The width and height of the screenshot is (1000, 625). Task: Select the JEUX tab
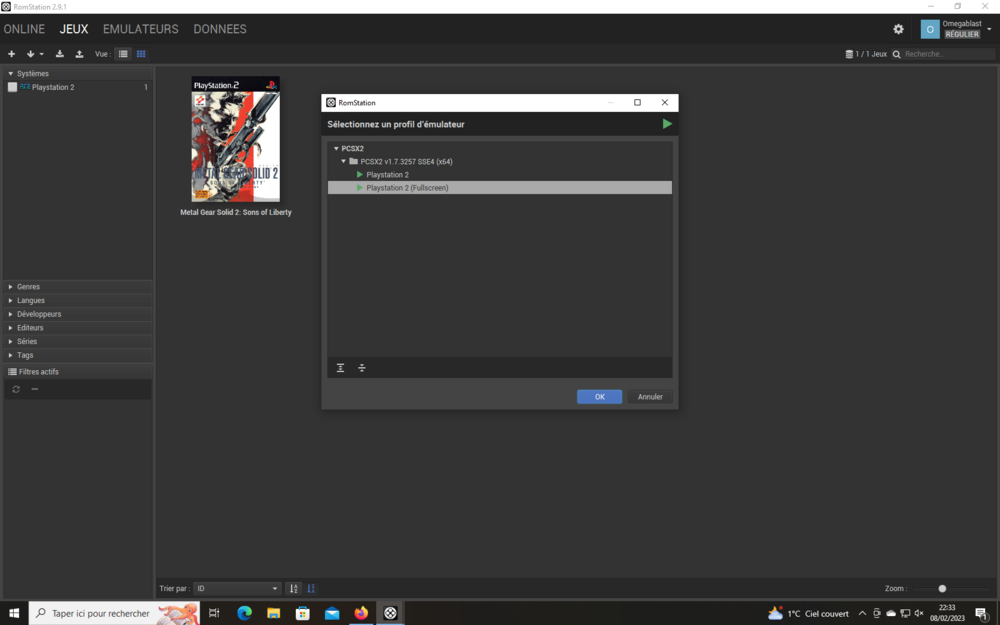click(74, 29)
